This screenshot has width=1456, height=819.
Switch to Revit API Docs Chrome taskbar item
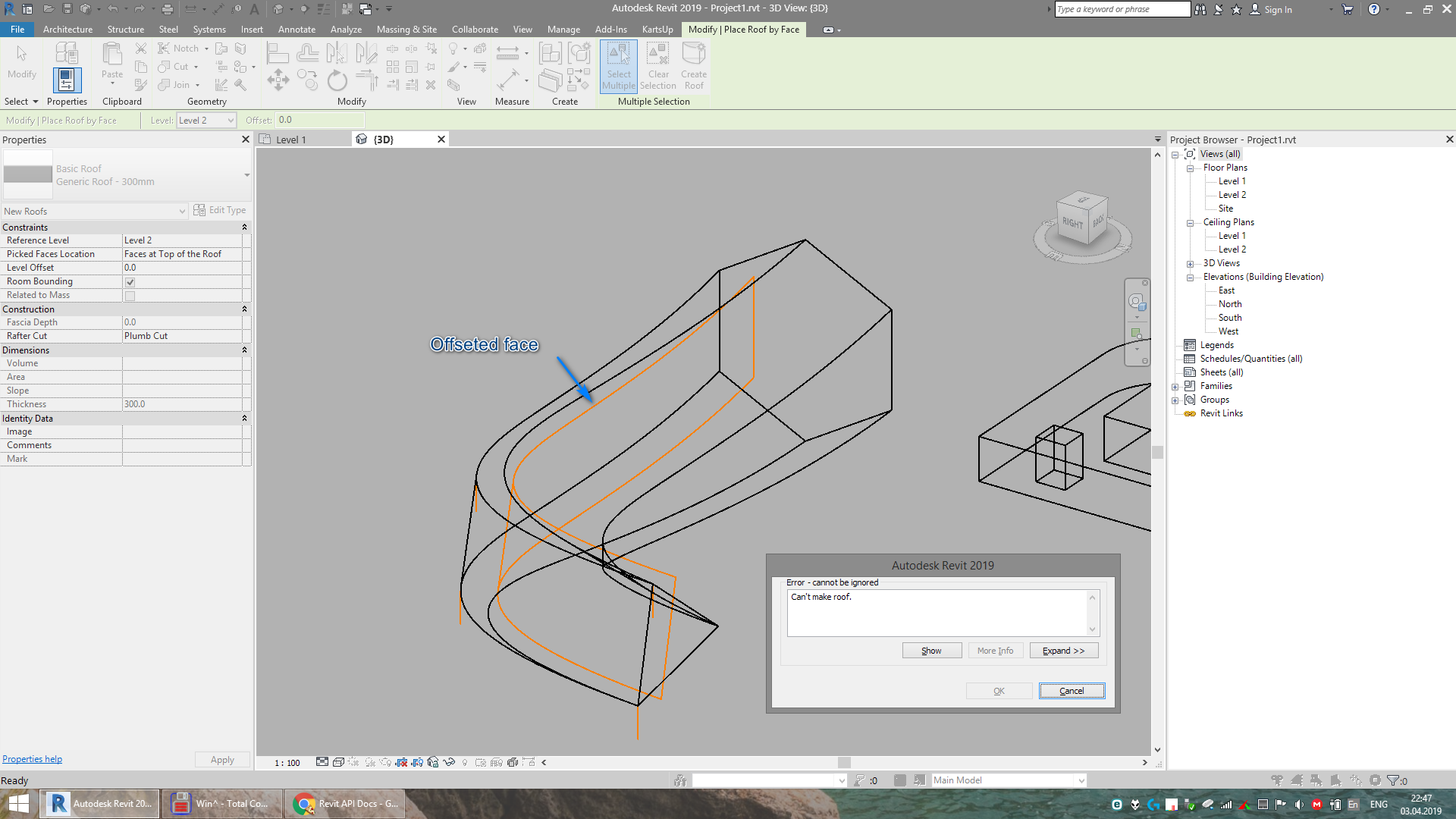pyautogui.click(x=346, y=804)
